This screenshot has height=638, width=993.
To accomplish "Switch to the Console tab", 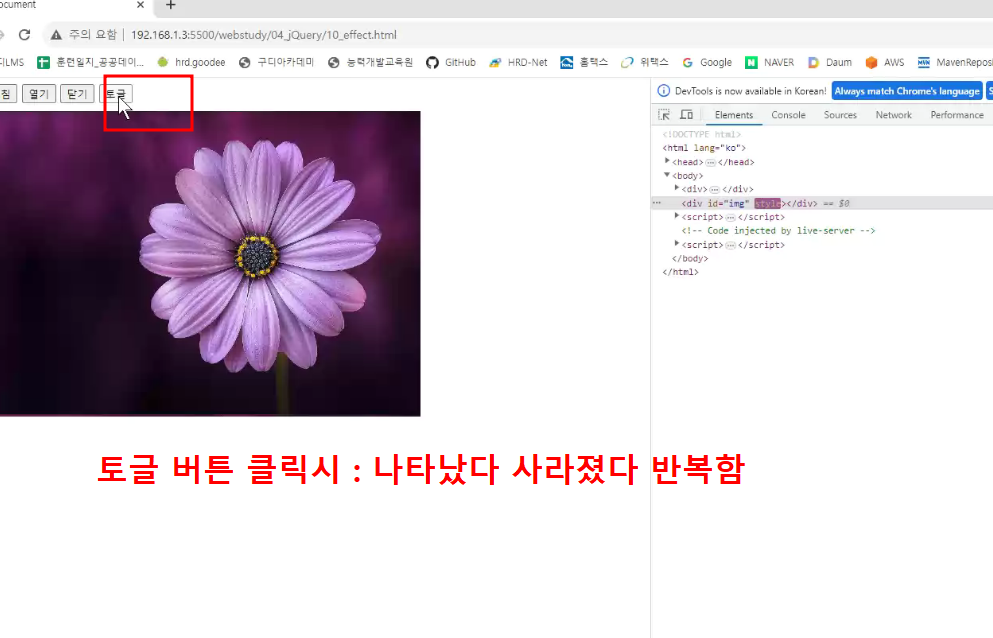I will click(x=788, y=115).
